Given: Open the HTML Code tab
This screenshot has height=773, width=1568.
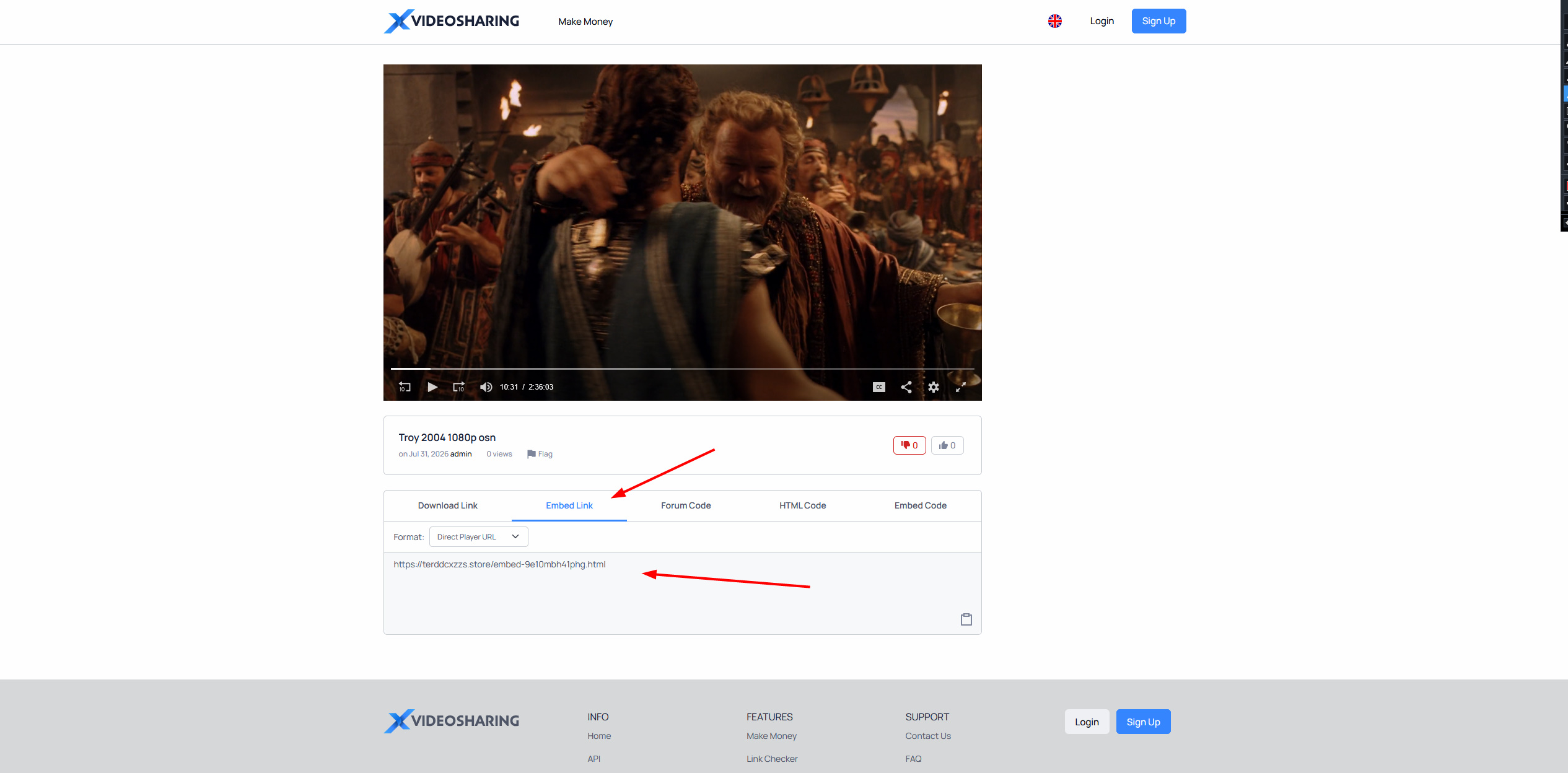Looking at the screenshot, I should [x=803, y=505].
